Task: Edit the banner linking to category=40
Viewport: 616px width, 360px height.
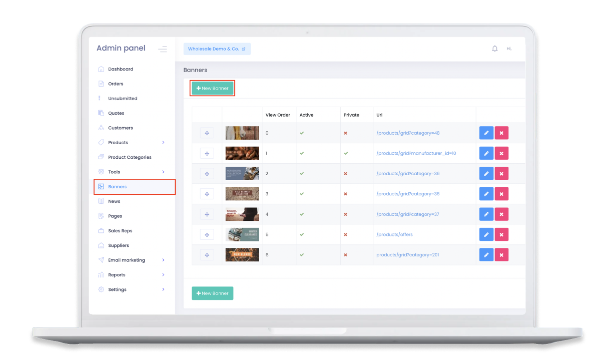Action: pos(486,133)
